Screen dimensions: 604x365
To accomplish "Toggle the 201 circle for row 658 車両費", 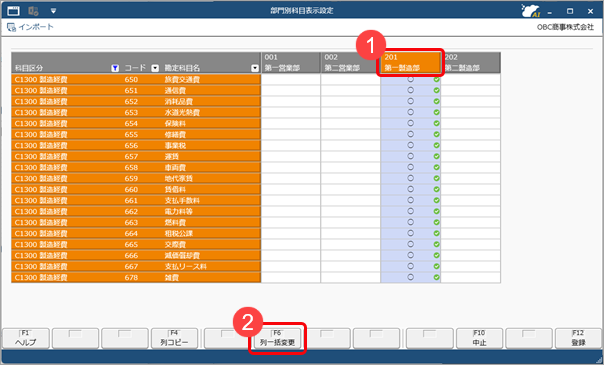I will [411, 167].
